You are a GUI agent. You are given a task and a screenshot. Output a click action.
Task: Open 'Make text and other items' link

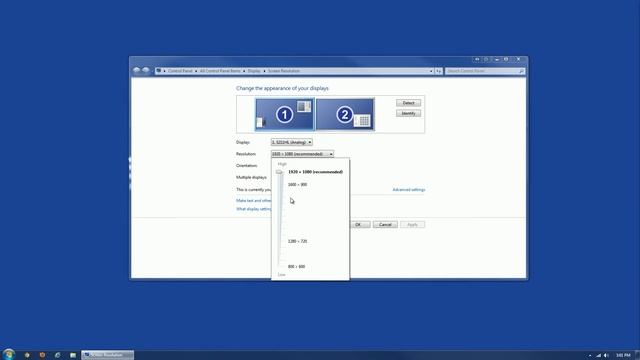pos(253,201)
